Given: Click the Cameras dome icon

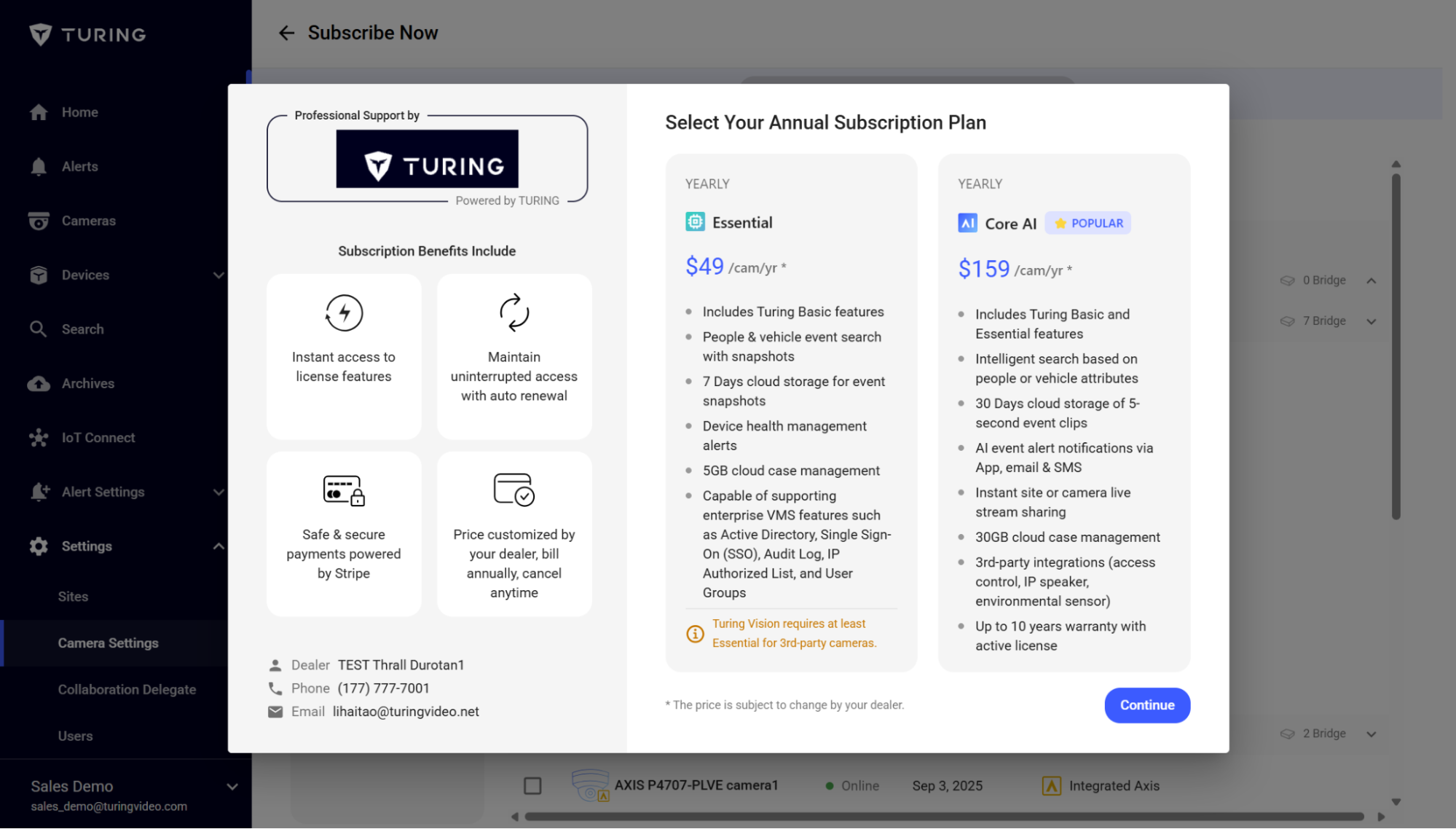Looking at the screenshot, I should pos(39,221).
